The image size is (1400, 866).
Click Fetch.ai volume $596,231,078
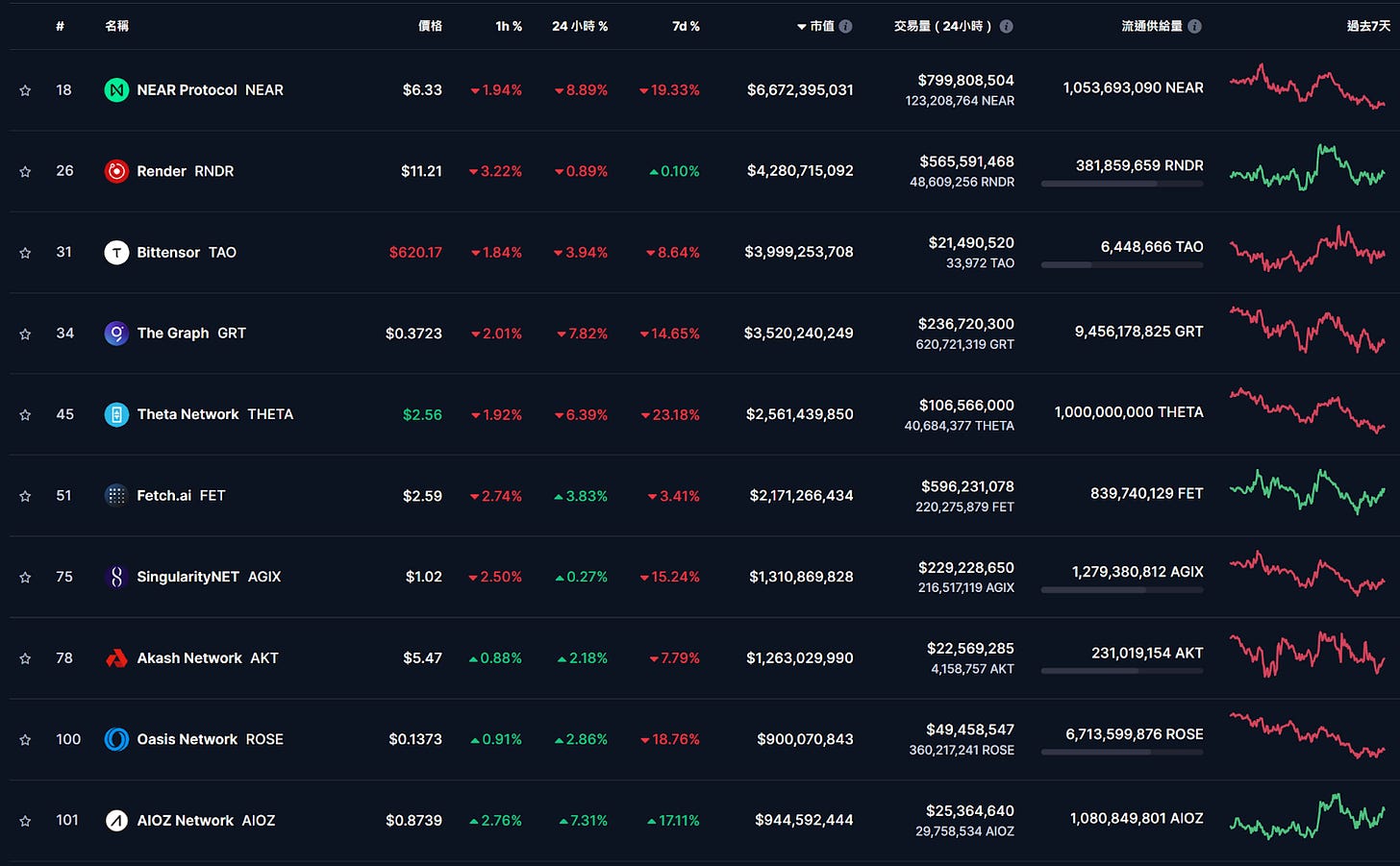click(x=967, y=487)
